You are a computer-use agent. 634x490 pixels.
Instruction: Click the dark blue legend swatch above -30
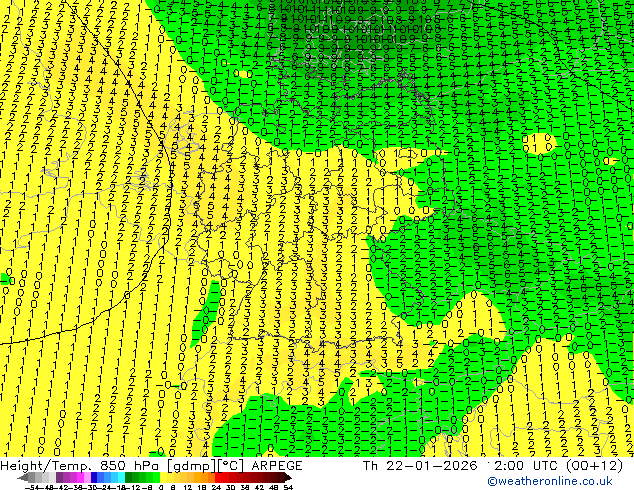pyautogui.click(x=94, y=477)
